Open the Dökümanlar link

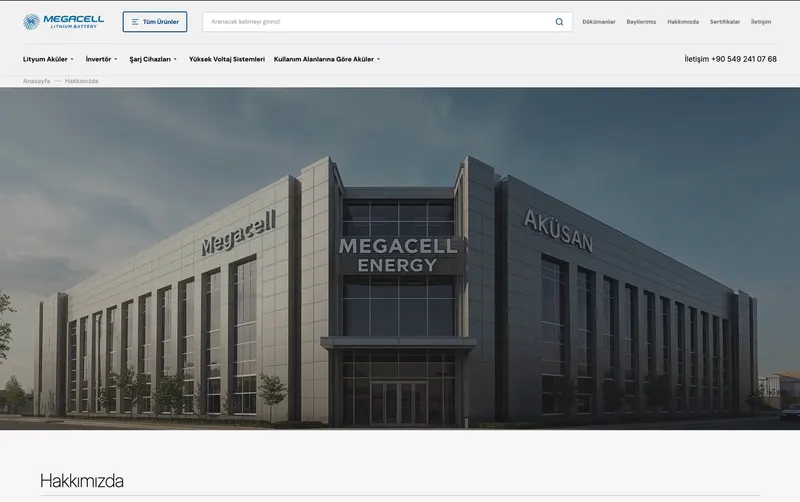[598, 22]
